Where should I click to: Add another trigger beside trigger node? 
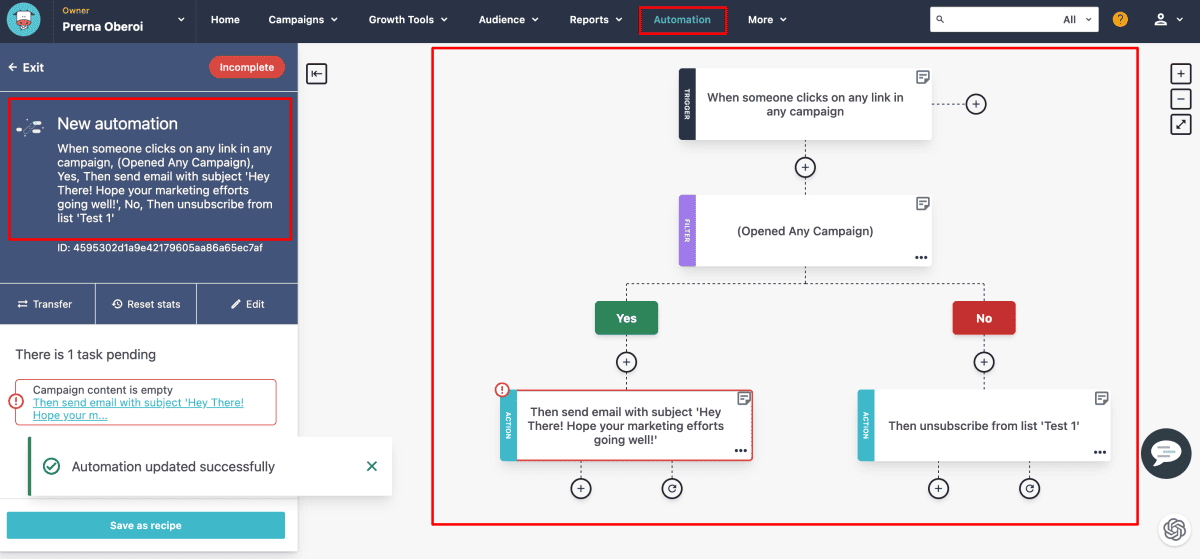976,104
